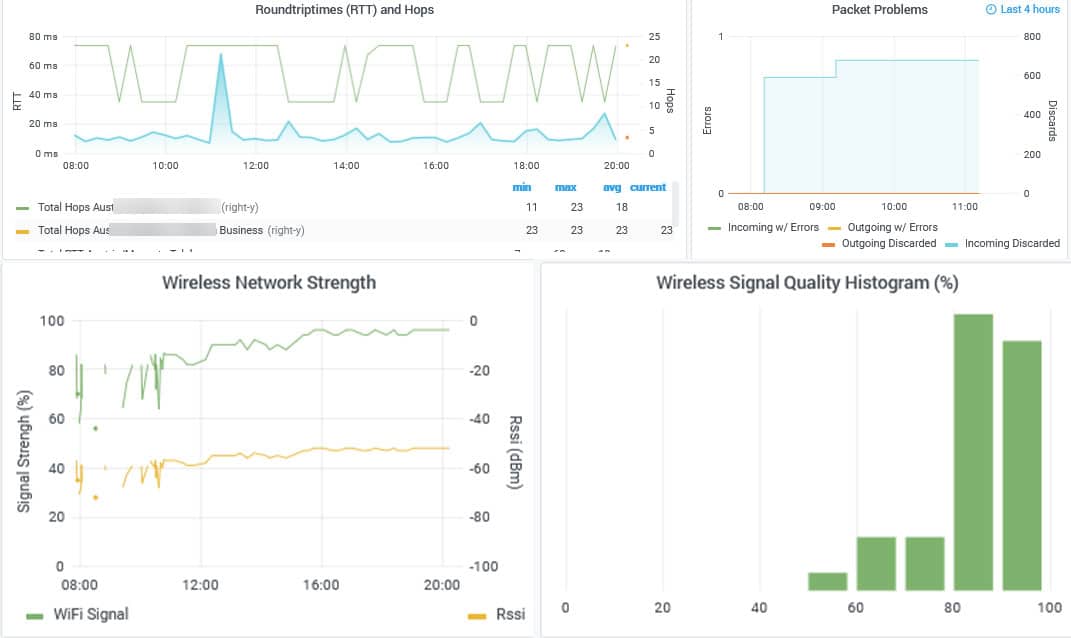
Task: Click the orange Outgoing Discarded color marker
Action: click(829, 244)
